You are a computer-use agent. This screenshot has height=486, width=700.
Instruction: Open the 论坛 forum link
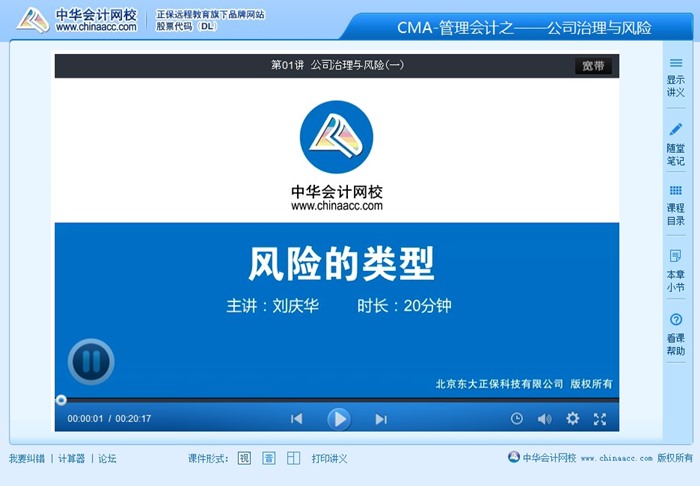107,458
